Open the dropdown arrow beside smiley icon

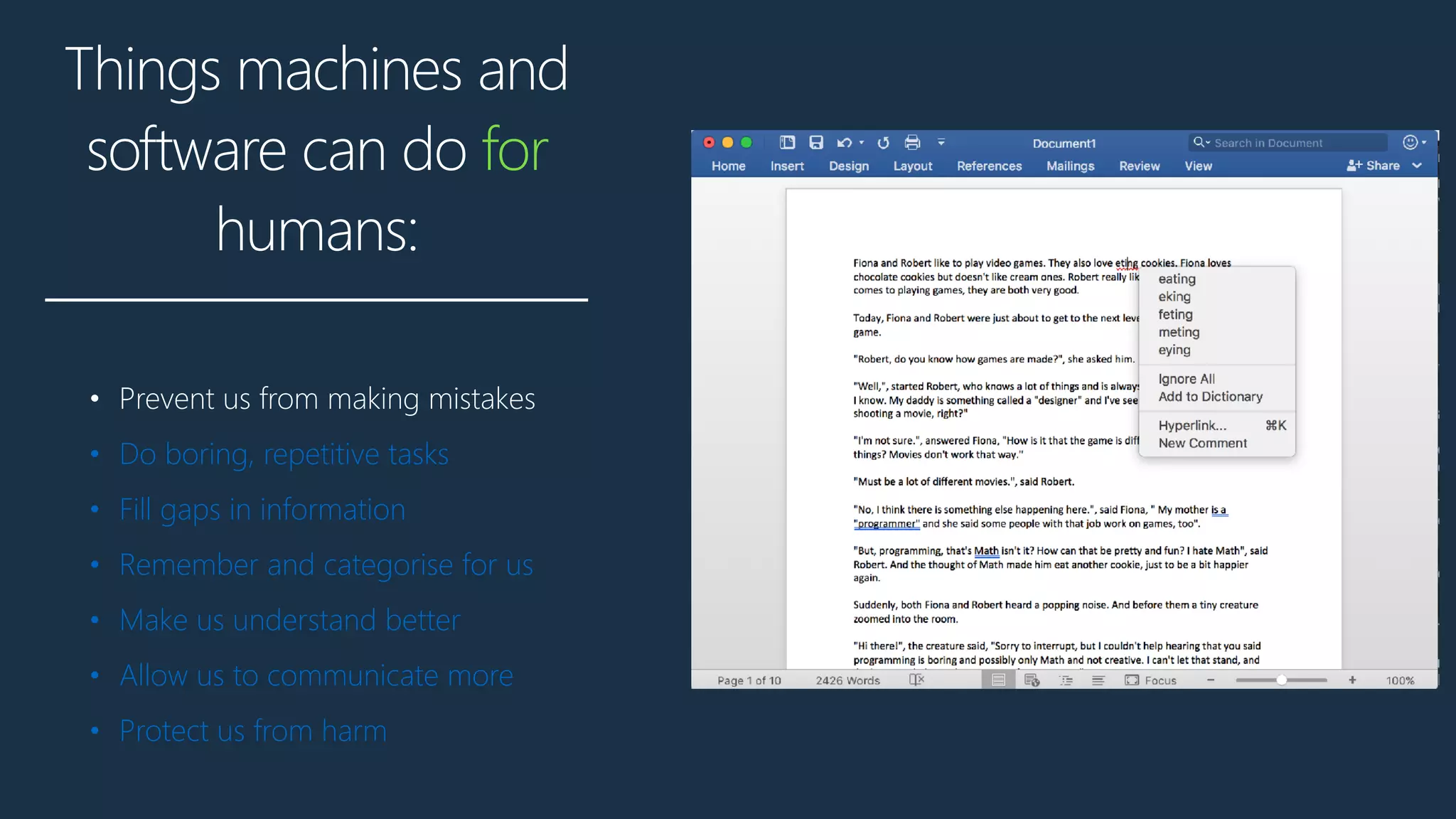coord(1424,143)
